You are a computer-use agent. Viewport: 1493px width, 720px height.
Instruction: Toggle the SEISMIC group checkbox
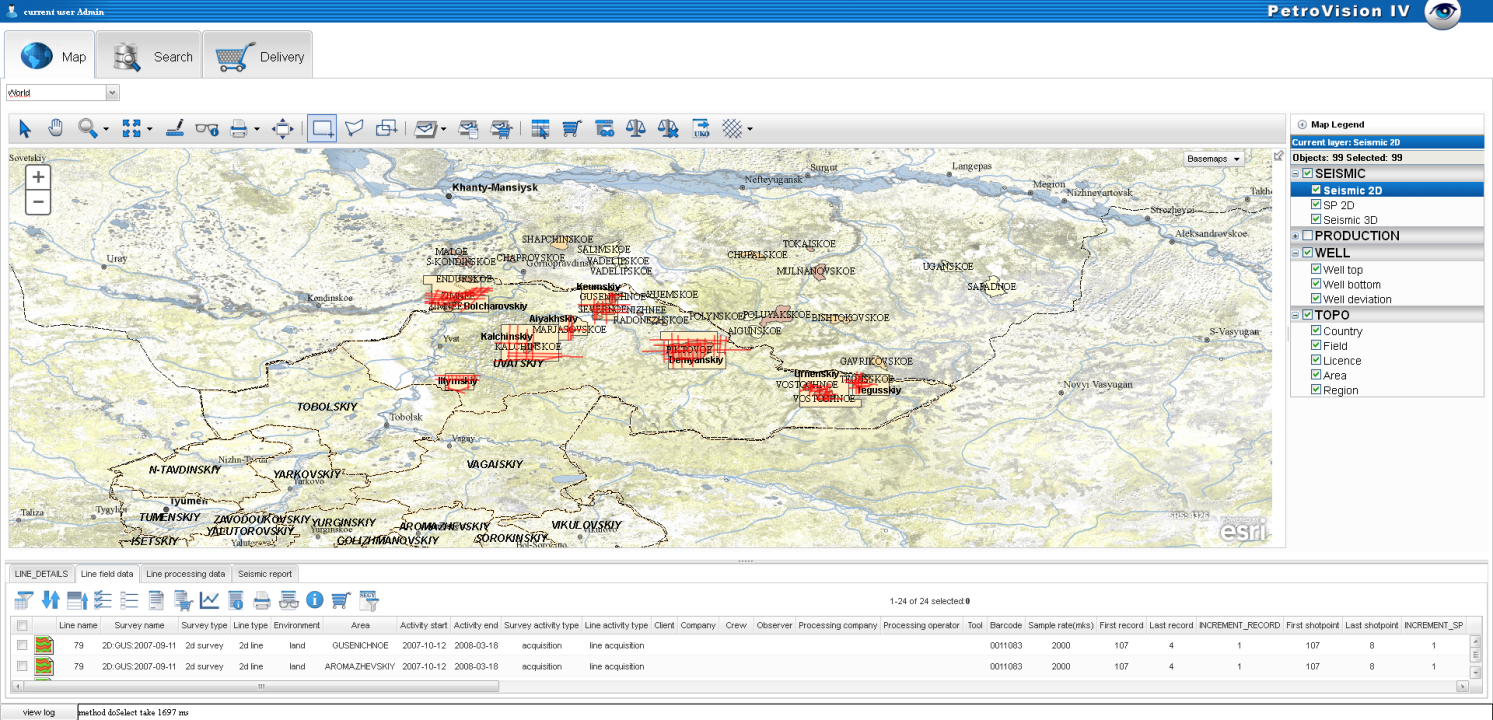click(x=1308, y=174)
